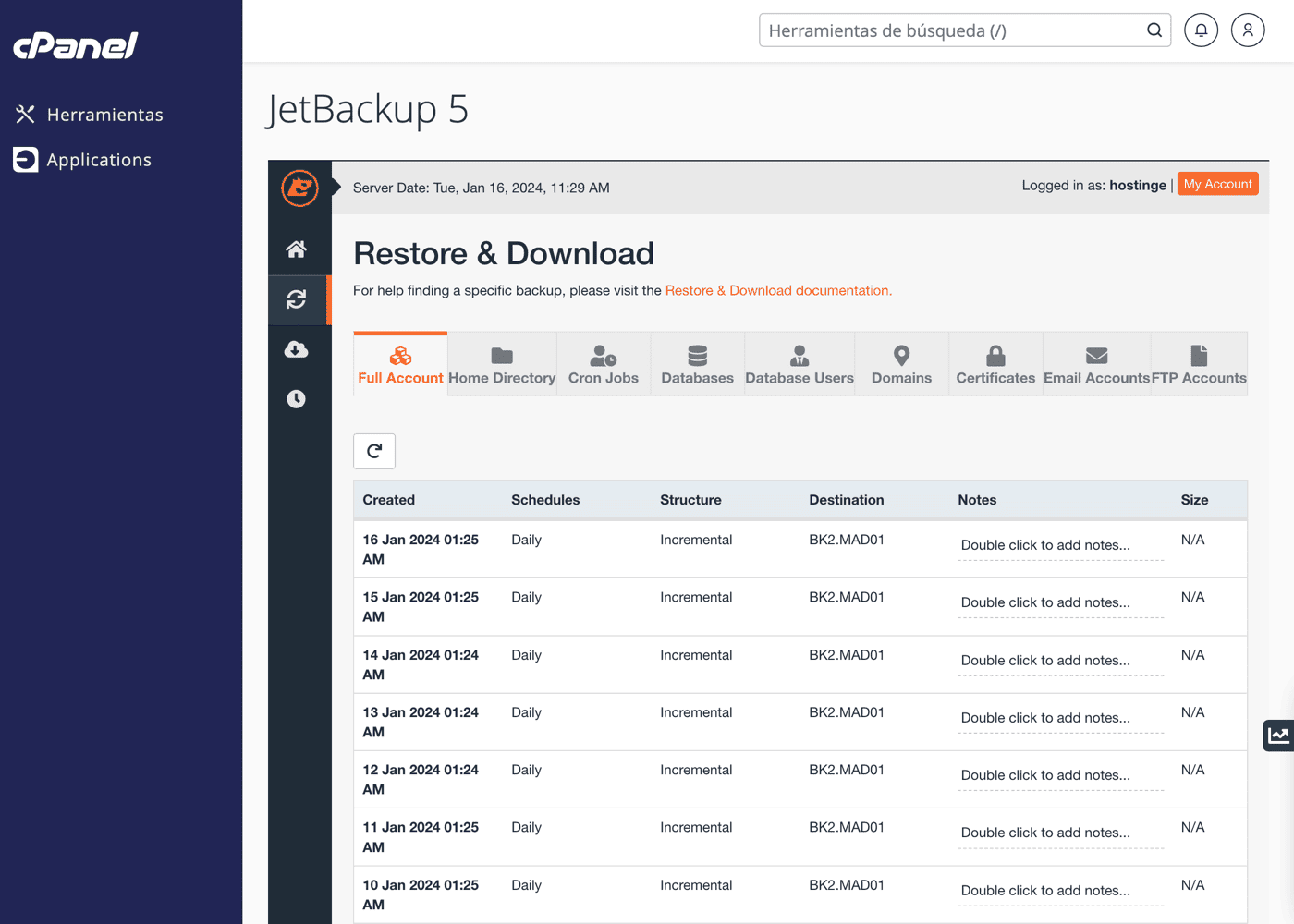Screen dimensions: 1294x924
Task: Click the Destination column header
Action: (x=846, y=500)
